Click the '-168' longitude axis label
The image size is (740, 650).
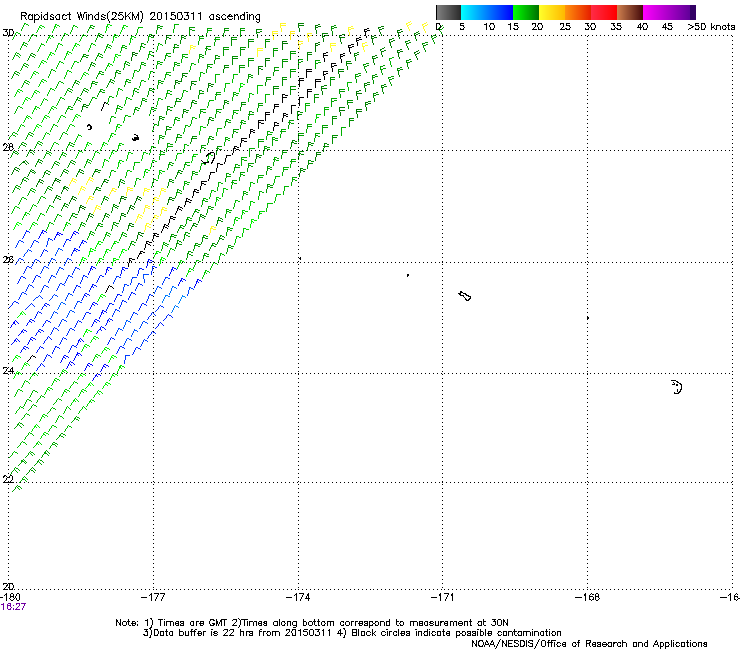click(588, 597)
